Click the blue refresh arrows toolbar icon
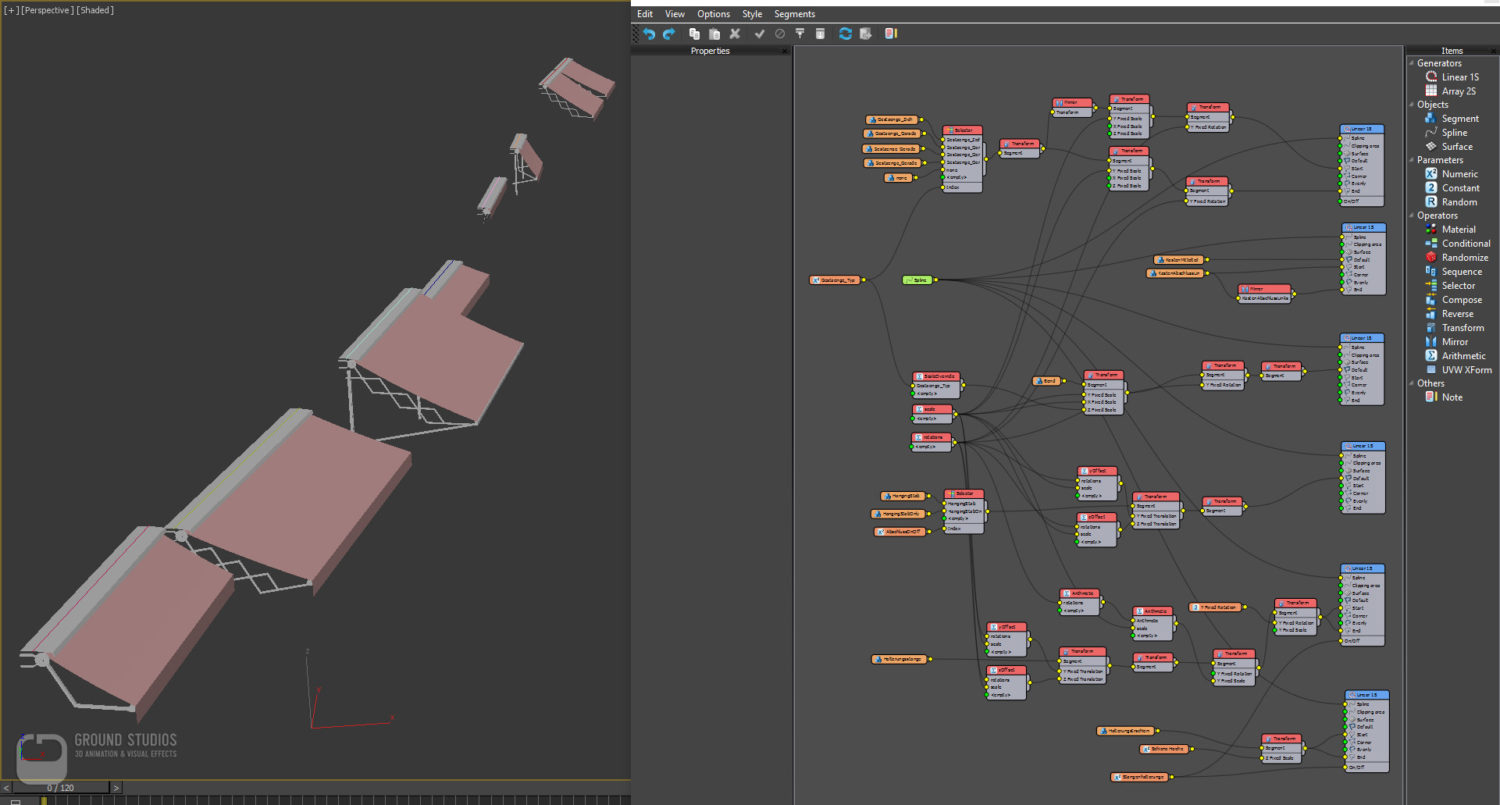 coord(845,34)
